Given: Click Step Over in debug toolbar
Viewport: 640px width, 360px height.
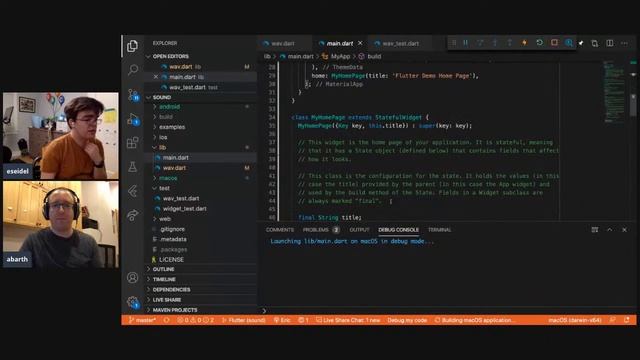Looking at the screenshot, I should coord(480,43).
